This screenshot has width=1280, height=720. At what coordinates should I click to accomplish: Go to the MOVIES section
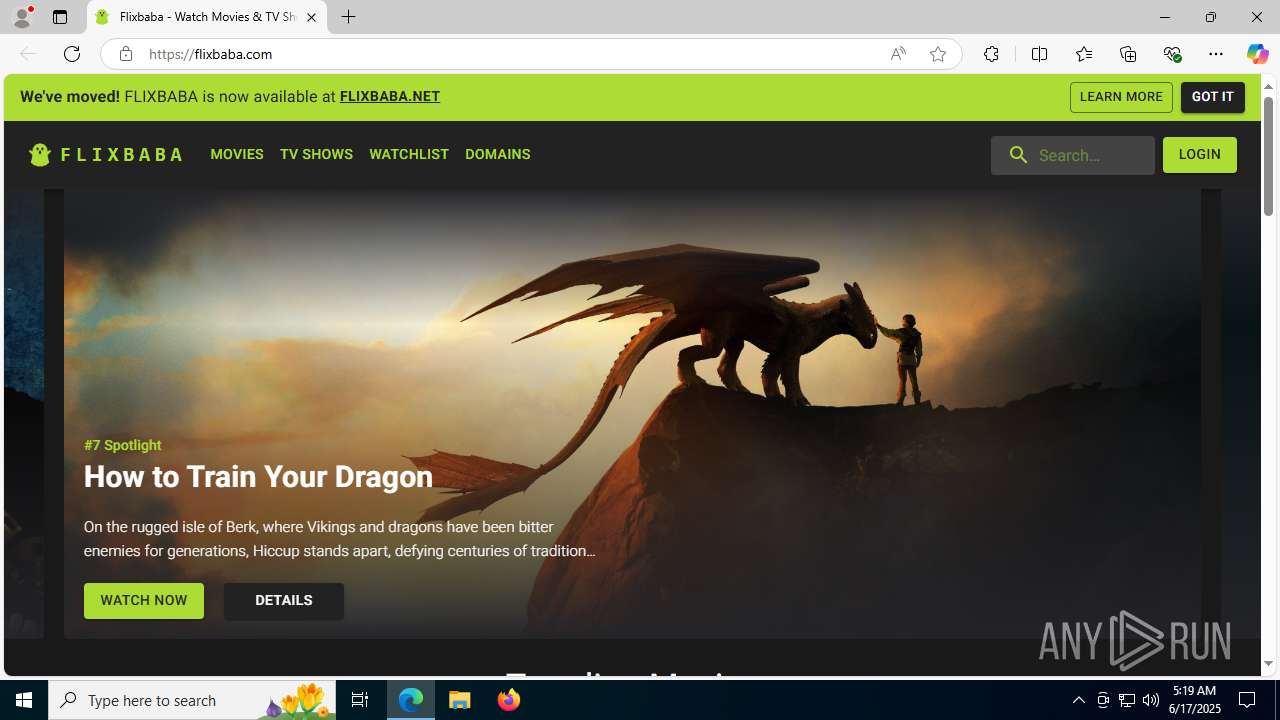point(237,154)
